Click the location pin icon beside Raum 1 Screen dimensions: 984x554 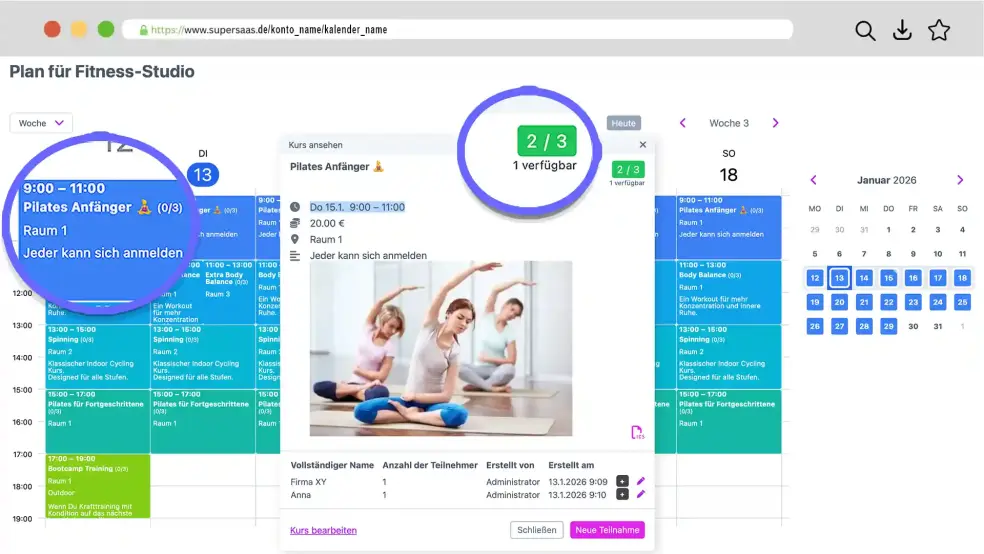295,239
